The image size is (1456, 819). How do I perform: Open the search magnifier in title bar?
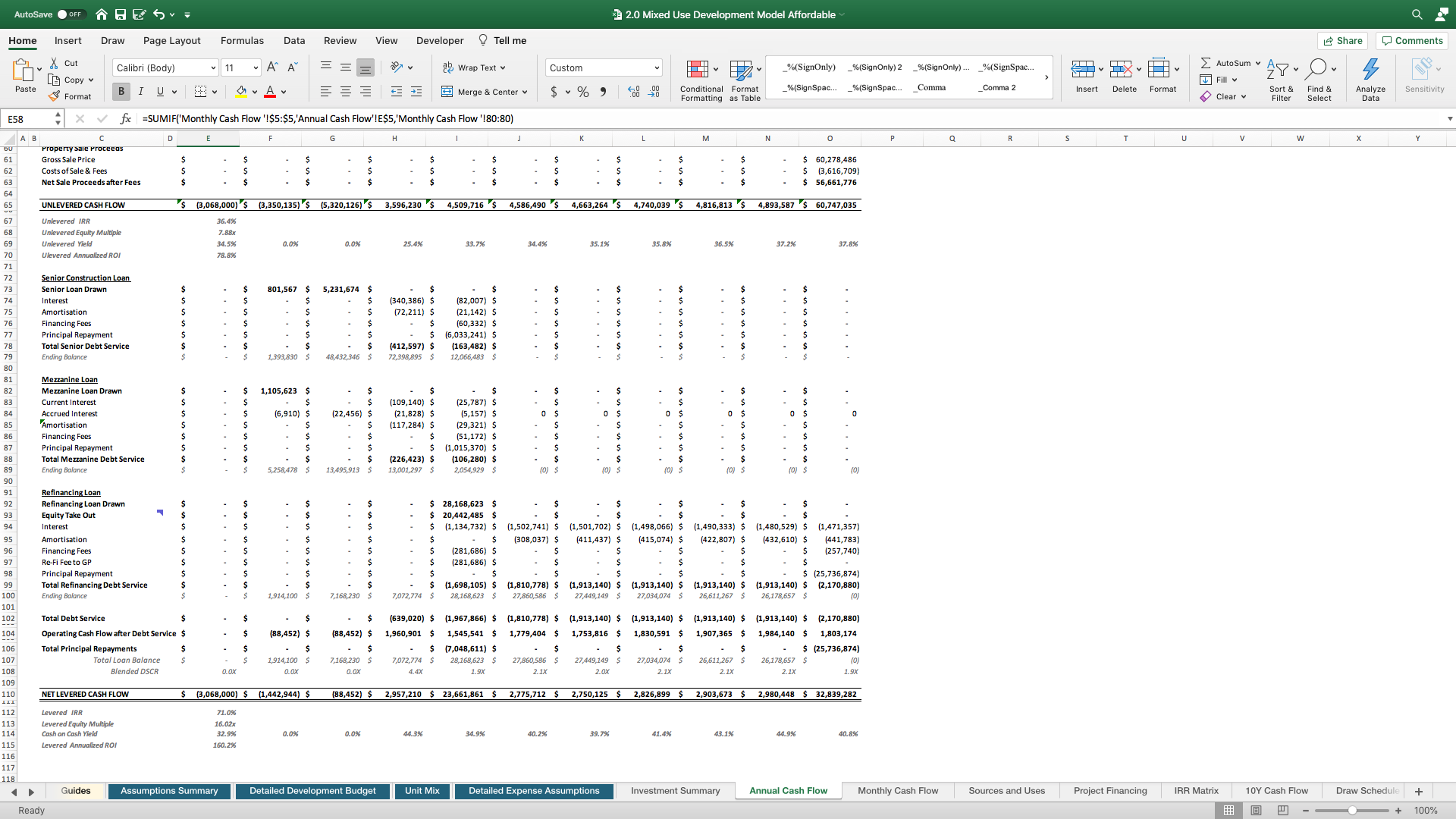pyautogui.click(x=1417, y=14)
